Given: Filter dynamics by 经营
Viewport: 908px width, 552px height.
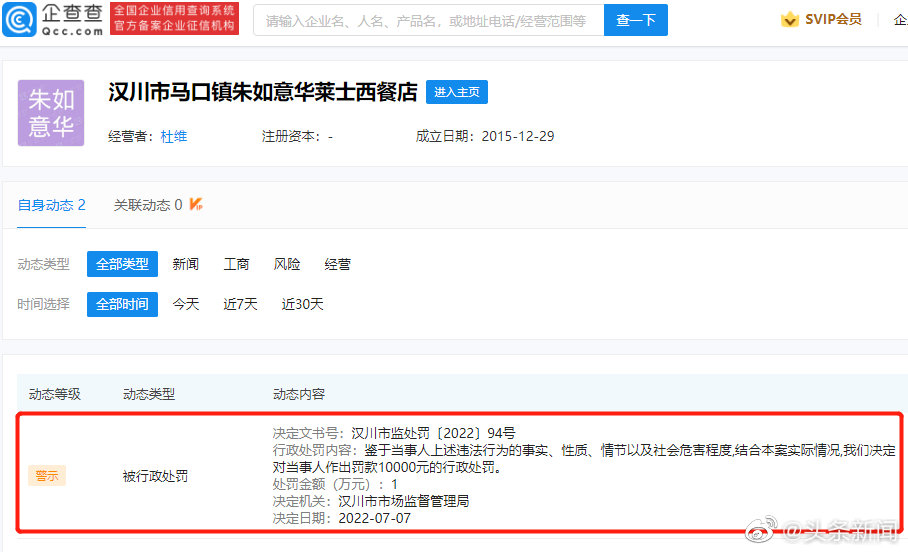Looking at the screenshot, I should click(338, 264).
